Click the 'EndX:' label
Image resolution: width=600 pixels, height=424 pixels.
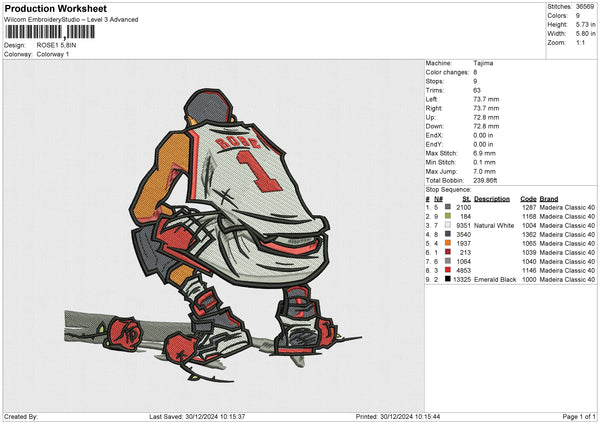point(434,135)
